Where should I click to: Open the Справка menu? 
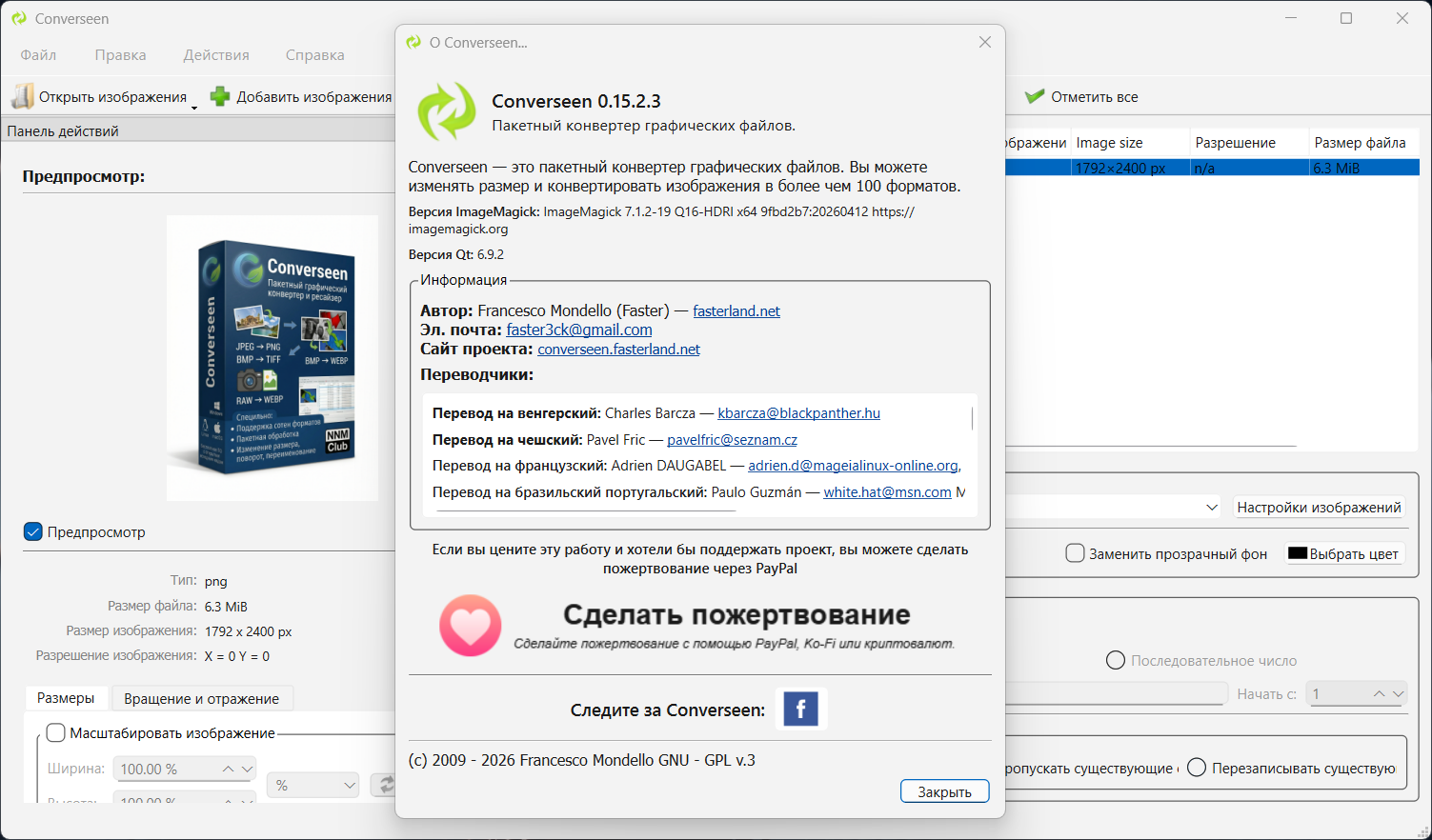click(315, 55)
